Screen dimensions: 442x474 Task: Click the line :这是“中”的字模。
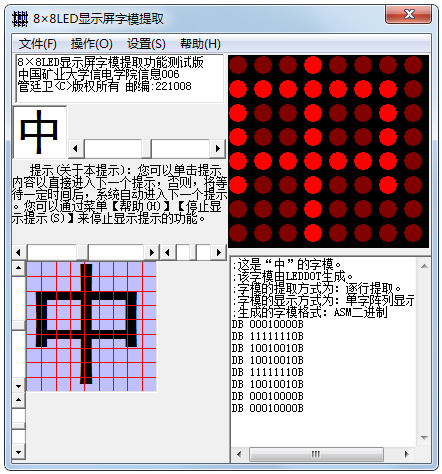tap(287, 265)
